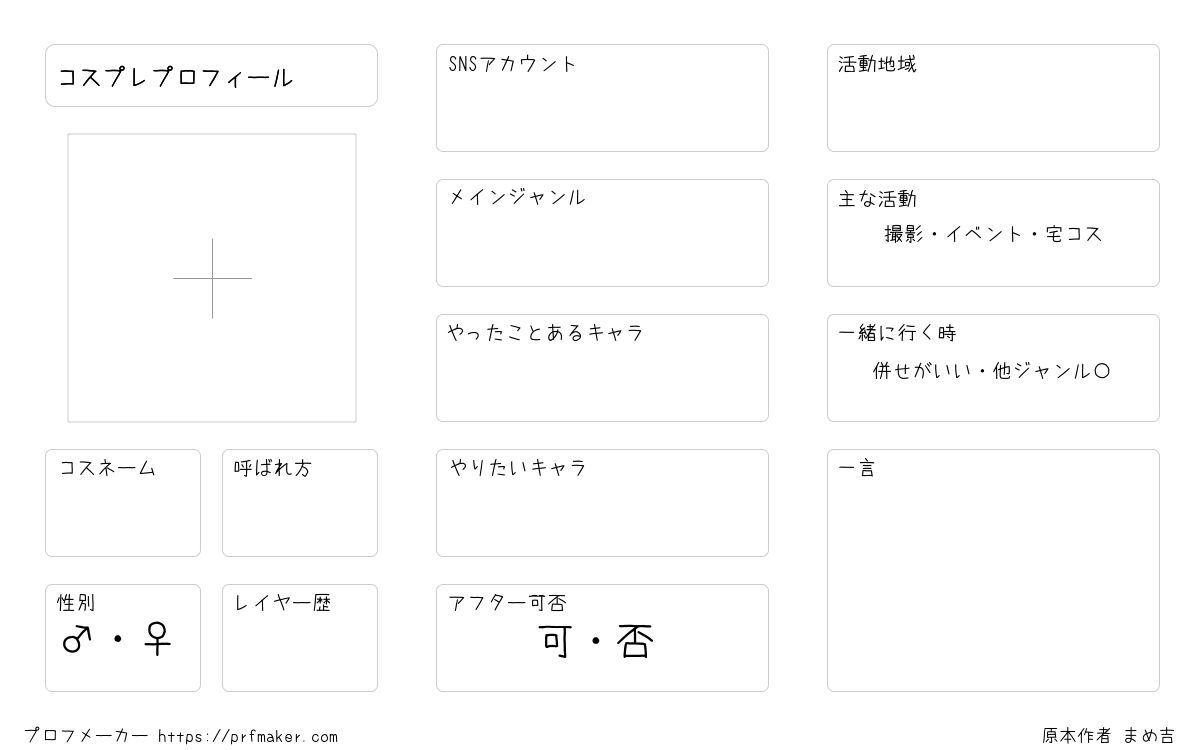Pick 他ジャンル○ in 一緒に行く時
The width and height of the screenshot is (1200, 750).
tap(1051, 371)
